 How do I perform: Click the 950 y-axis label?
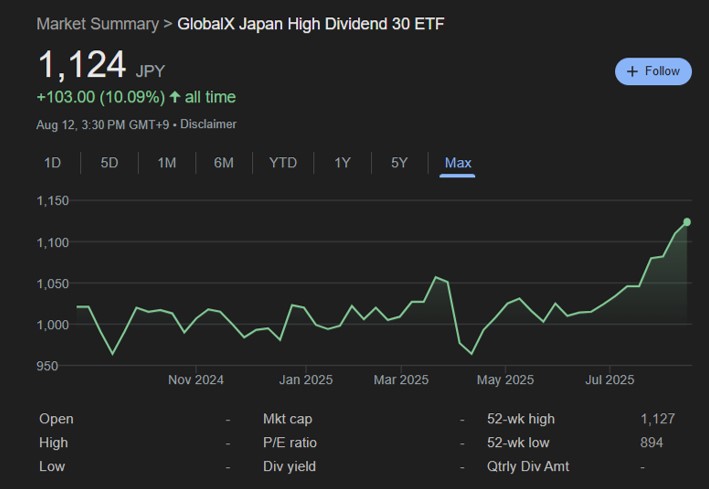[x=47, y=366]
